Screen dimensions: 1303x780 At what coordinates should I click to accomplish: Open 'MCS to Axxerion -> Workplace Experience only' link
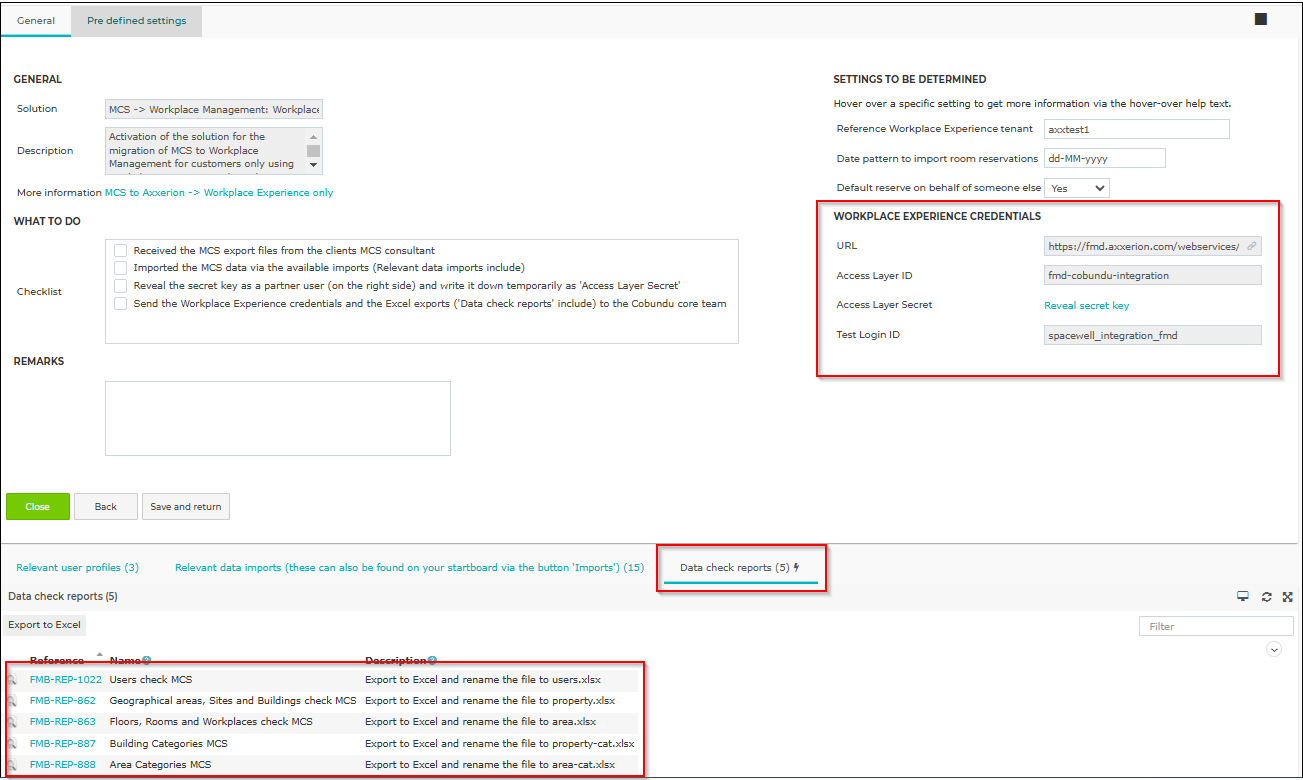219,193
